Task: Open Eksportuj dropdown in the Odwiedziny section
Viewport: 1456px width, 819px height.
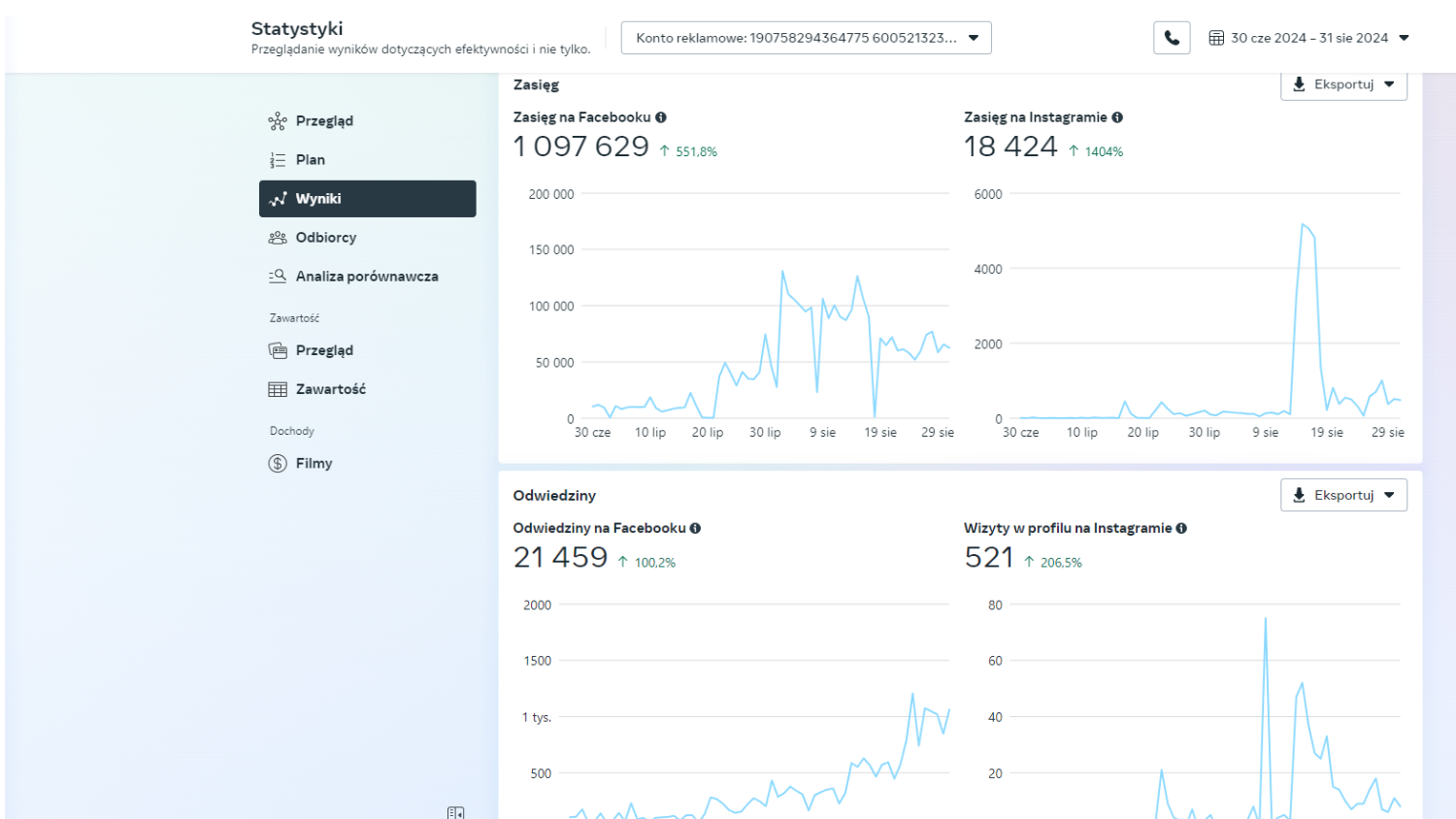Action: point(1343,496)
